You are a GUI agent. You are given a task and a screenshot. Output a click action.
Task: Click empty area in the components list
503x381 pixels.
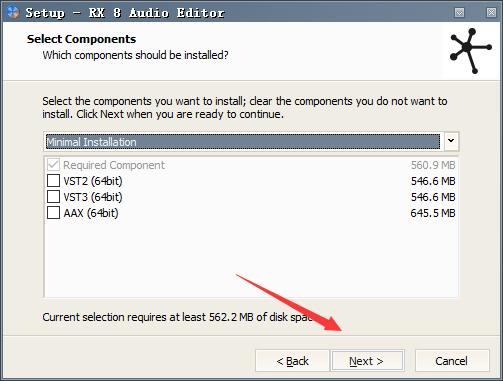(x=251, y=258)
